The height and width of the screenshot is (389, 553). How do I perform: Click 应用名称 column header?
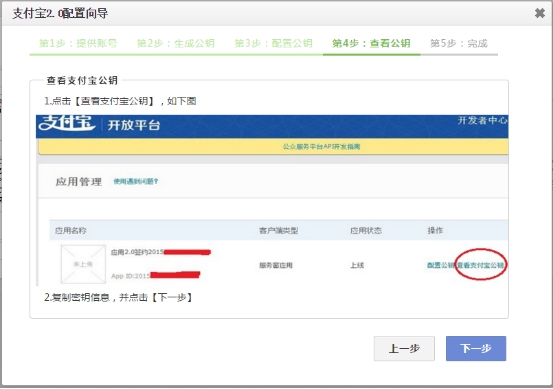71,231
